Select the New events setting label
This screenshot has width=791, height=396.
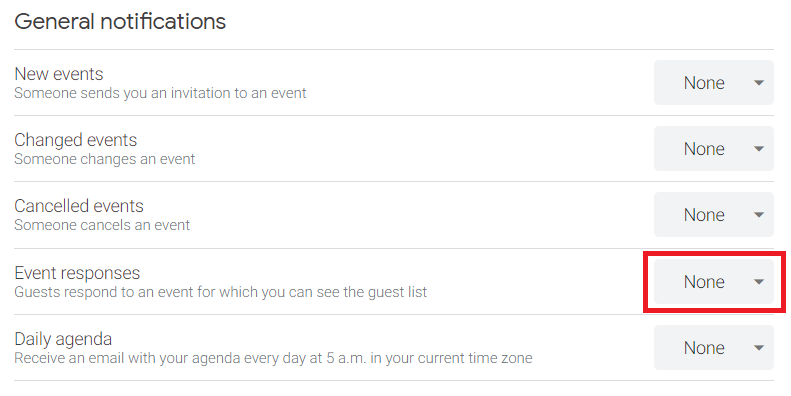point(59,74)
